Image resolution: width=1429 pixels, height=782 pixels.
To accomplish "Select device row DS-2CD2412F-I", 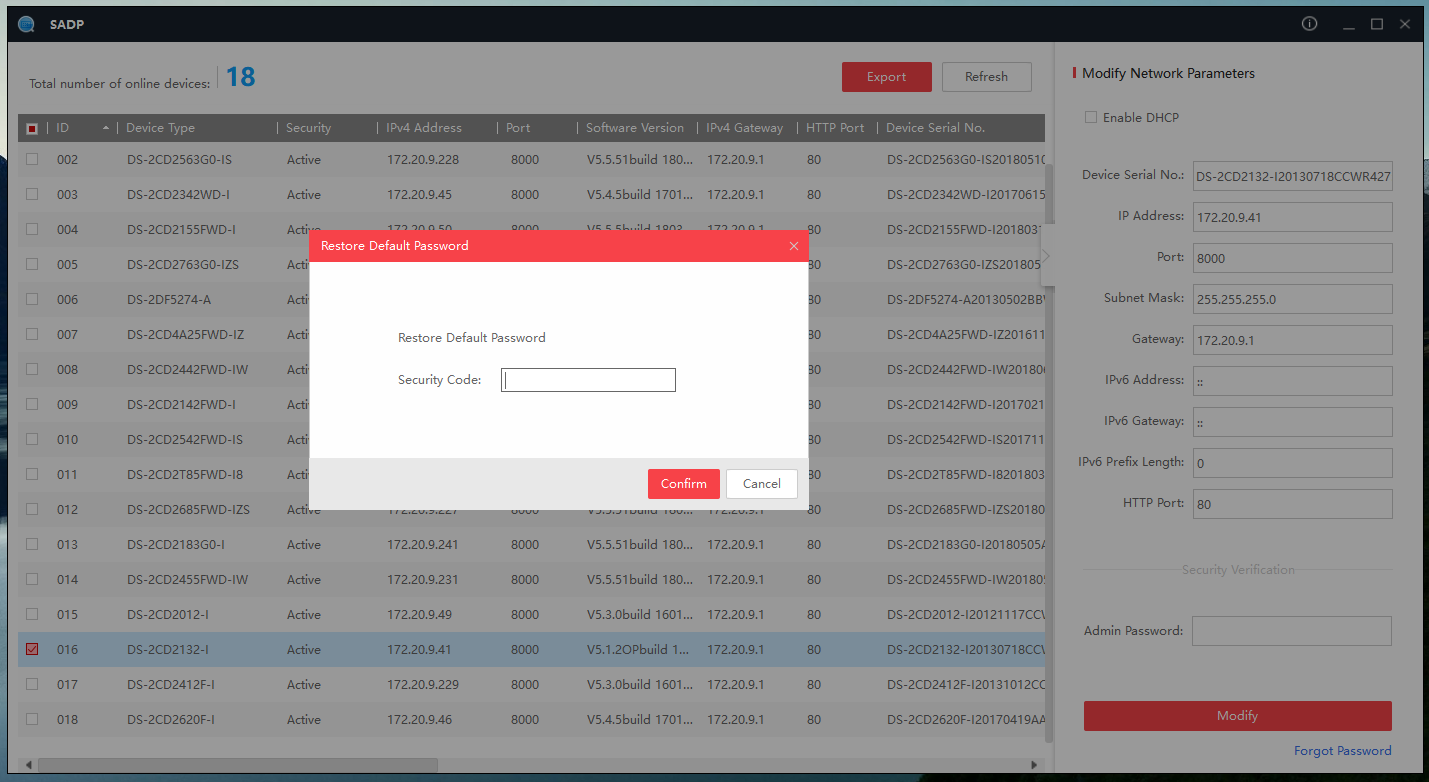I will pos(531,684).
